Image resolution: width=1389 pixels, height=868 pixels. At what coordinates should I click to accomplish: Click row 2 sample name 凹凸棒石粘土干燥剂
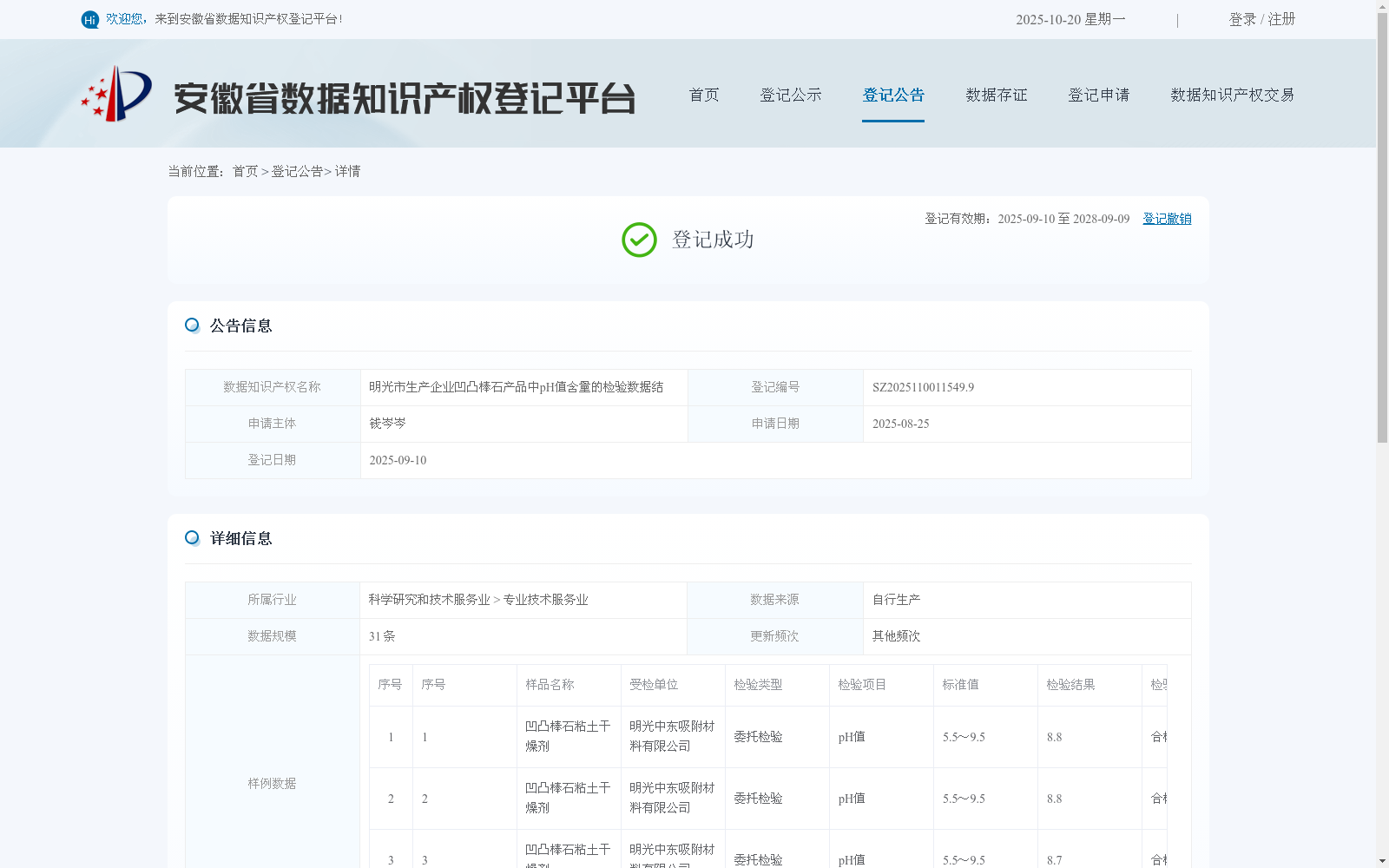pos(568,798)
